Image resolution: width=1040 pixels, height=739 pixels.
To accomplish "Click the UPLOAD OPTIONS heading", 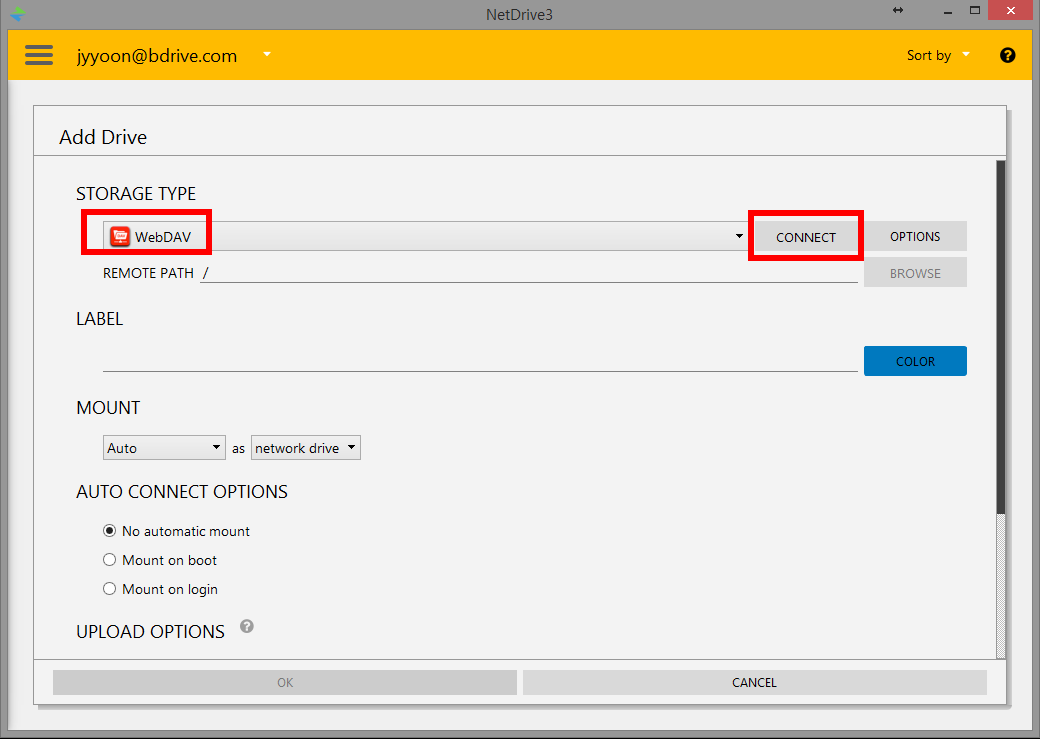I will tap(151, 632).
